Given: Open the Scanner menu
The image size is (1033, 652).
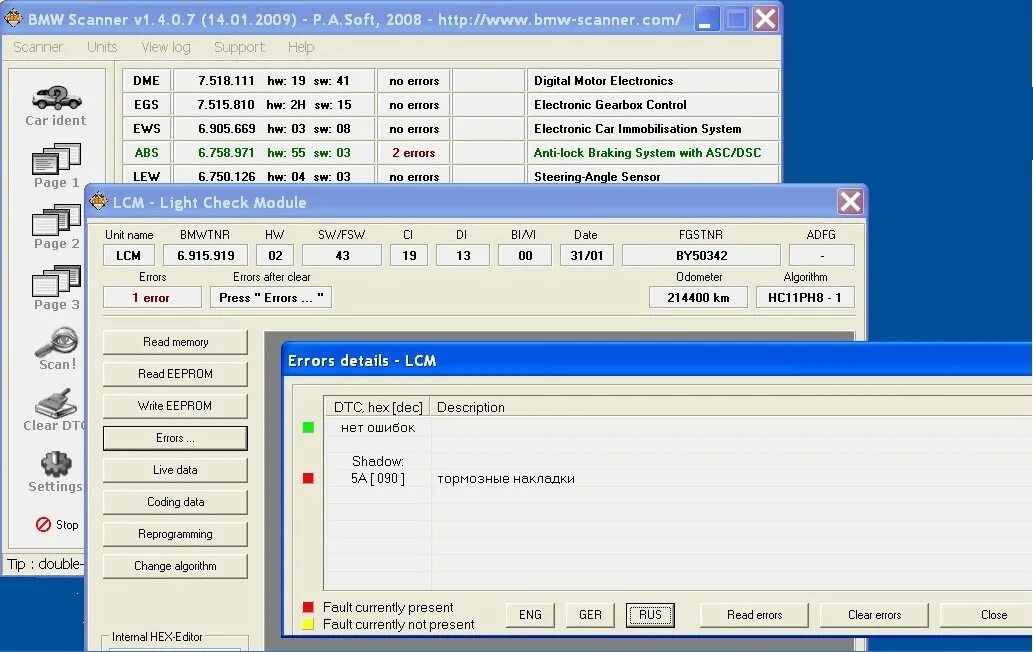Looking at the screenshot, I should point(38,47).
